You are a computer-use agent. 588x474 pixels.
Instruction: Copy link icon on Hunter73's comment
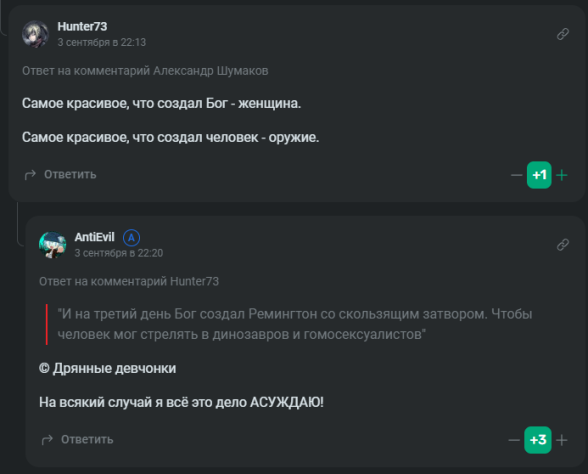coord(562,34)
